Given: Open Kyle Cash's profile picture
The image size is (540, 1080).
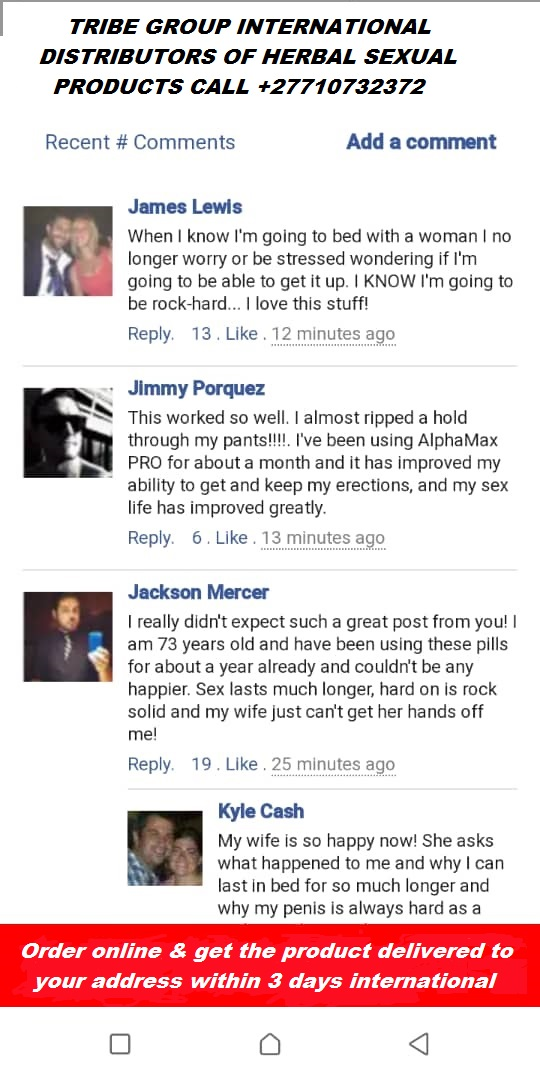Looking at the screenshot, I should (165, 848).
